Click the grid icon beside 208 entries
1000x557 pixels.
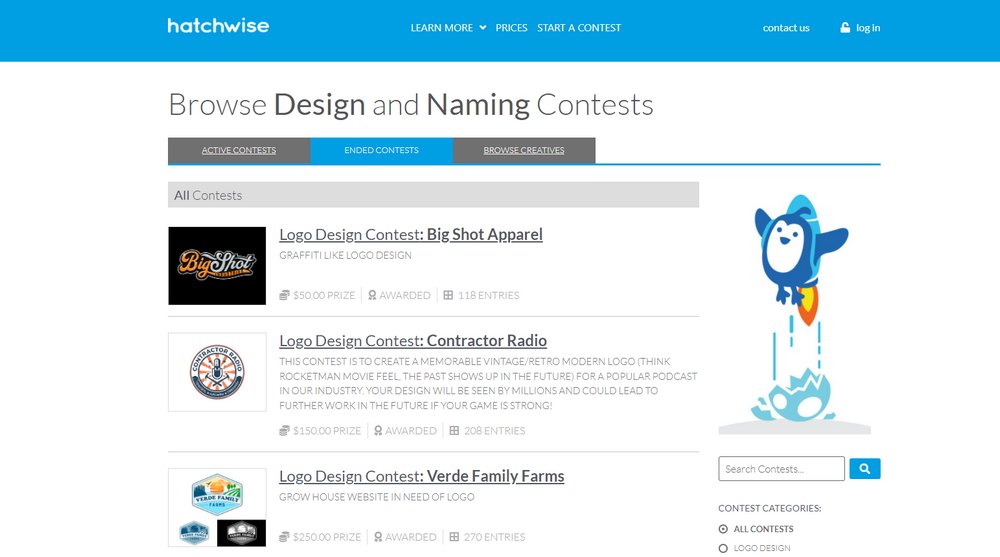pos(454,431)
